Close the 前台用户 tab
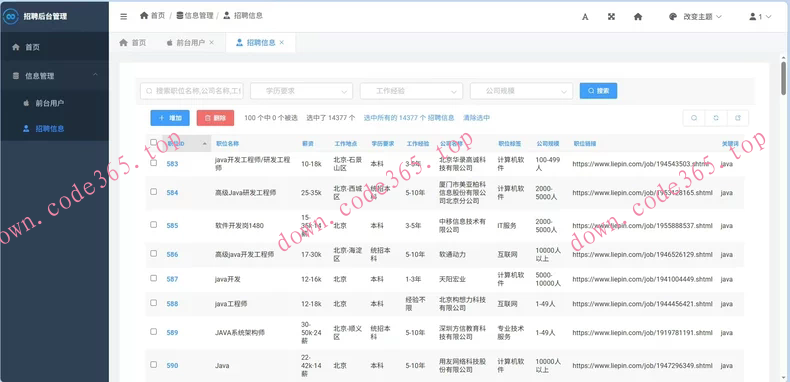The image size is (790, 382). pos(212,43)
